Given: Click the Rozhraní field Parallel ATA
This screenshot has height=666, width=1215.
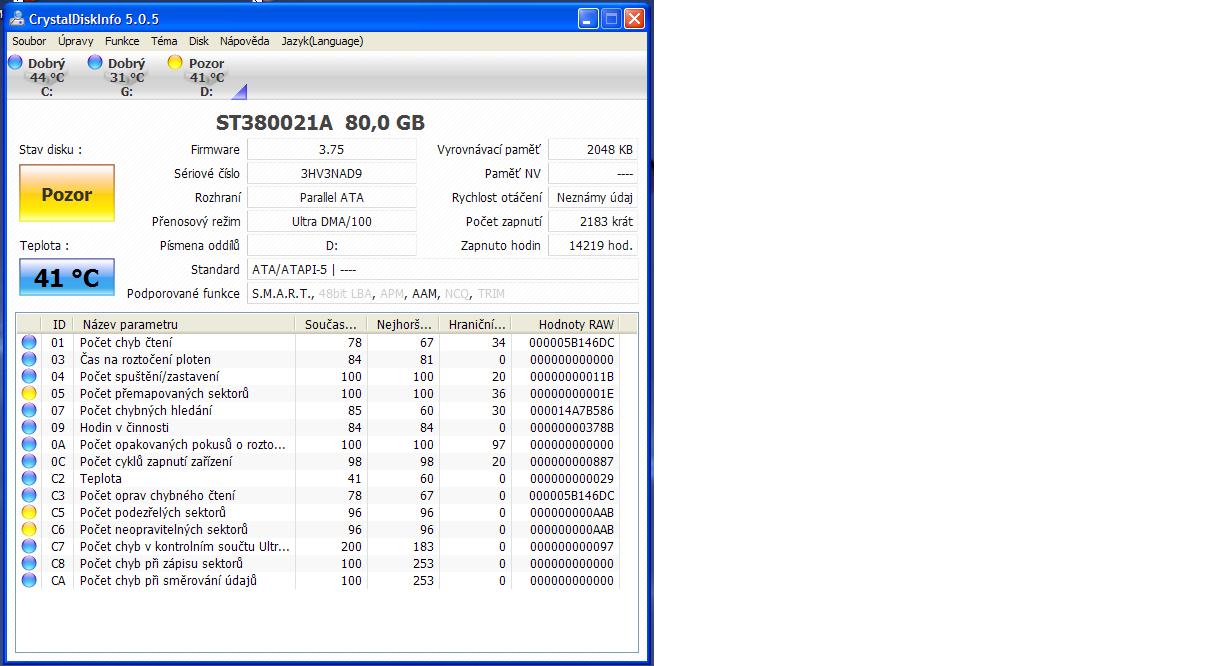Looking at the screenshot, I should coord(331,197).
